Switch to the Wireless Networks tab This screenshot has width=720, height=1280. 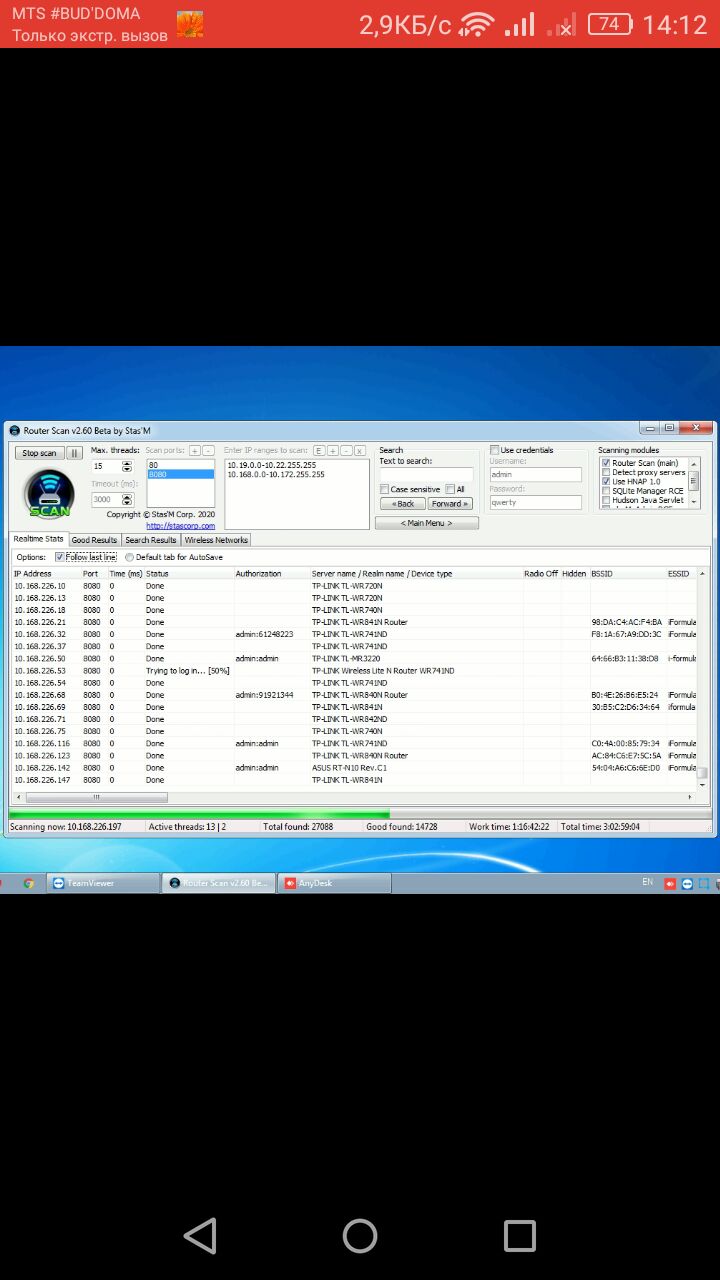[216, 540]
